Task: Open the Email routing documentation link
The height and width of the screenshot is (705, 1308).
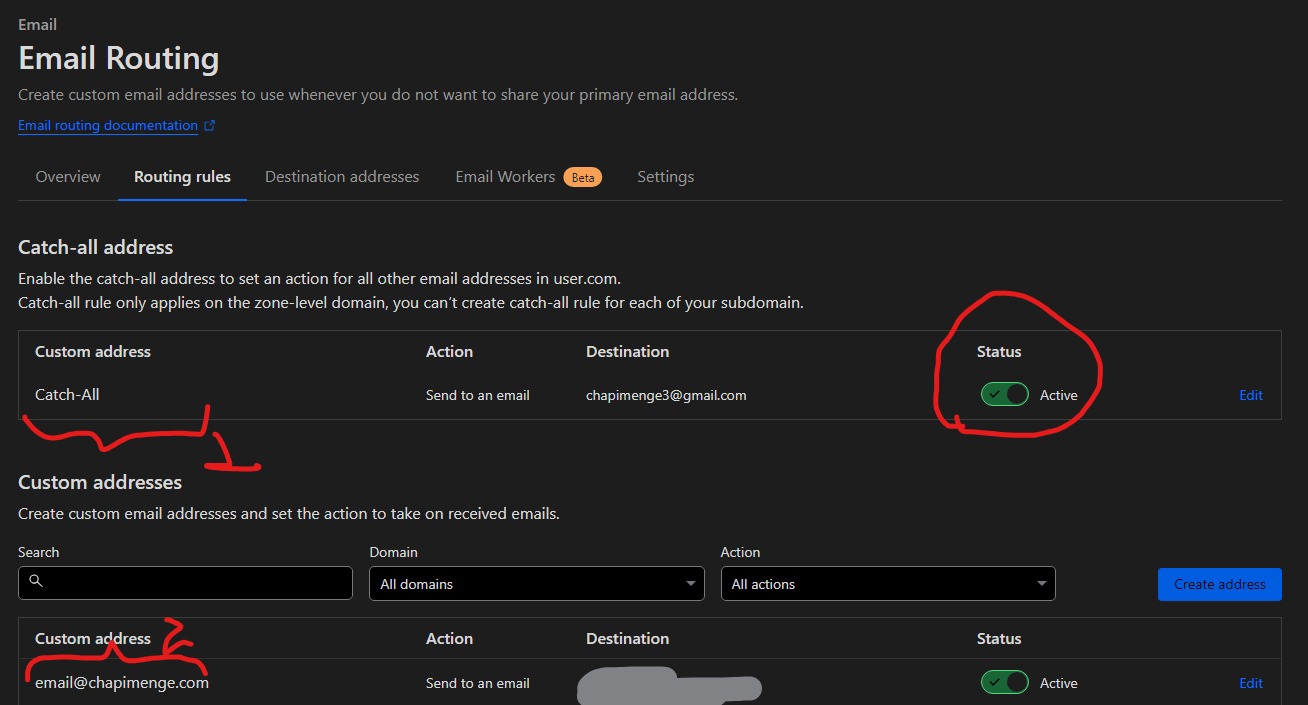Action: pyautogui.click(x=105, y=124)
